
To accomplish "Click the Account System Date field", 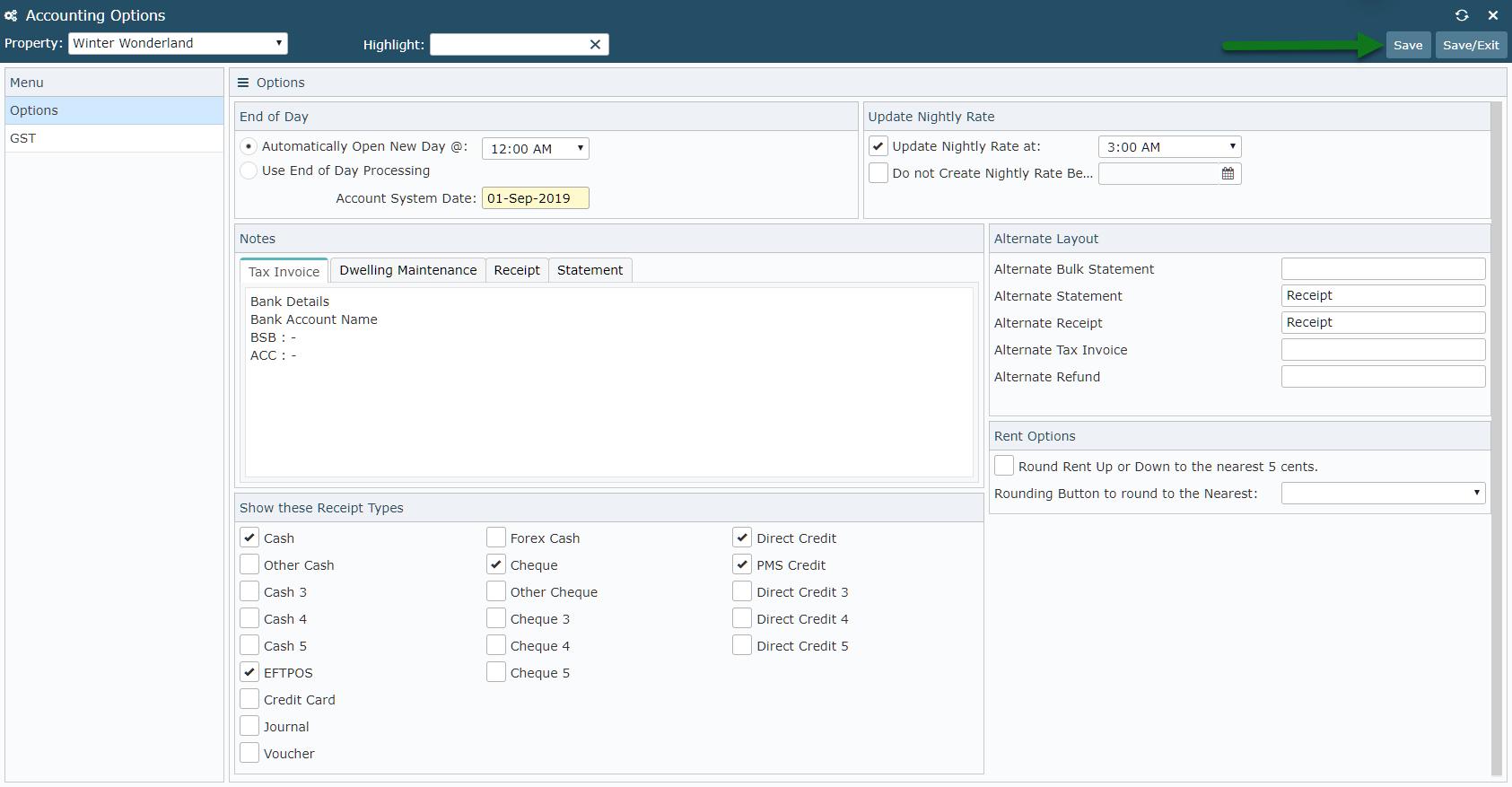I will pyautogui.click(x=536, y=198).
